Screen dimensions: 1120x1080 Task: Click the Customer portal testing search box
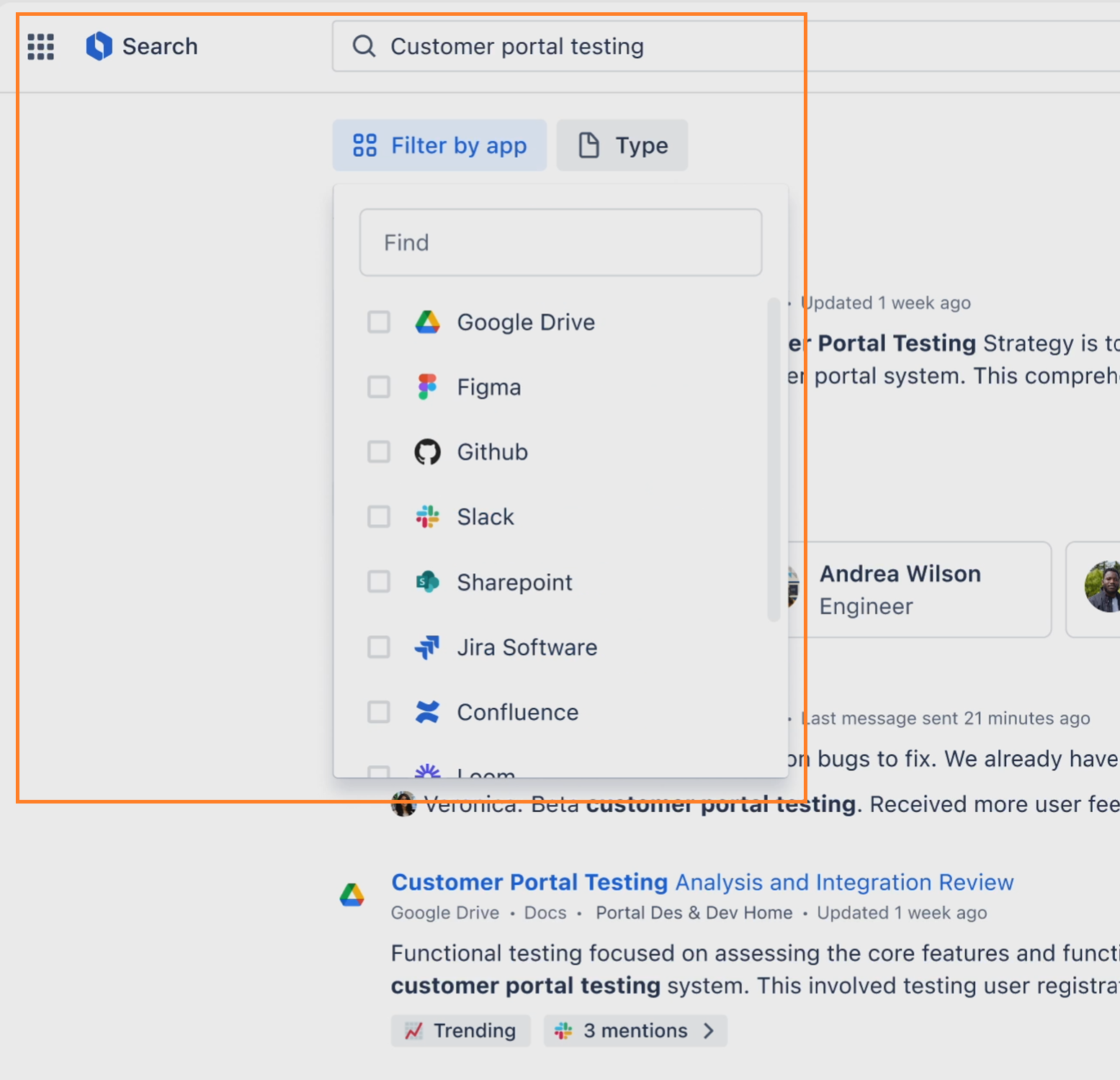[x=725, y=46]
